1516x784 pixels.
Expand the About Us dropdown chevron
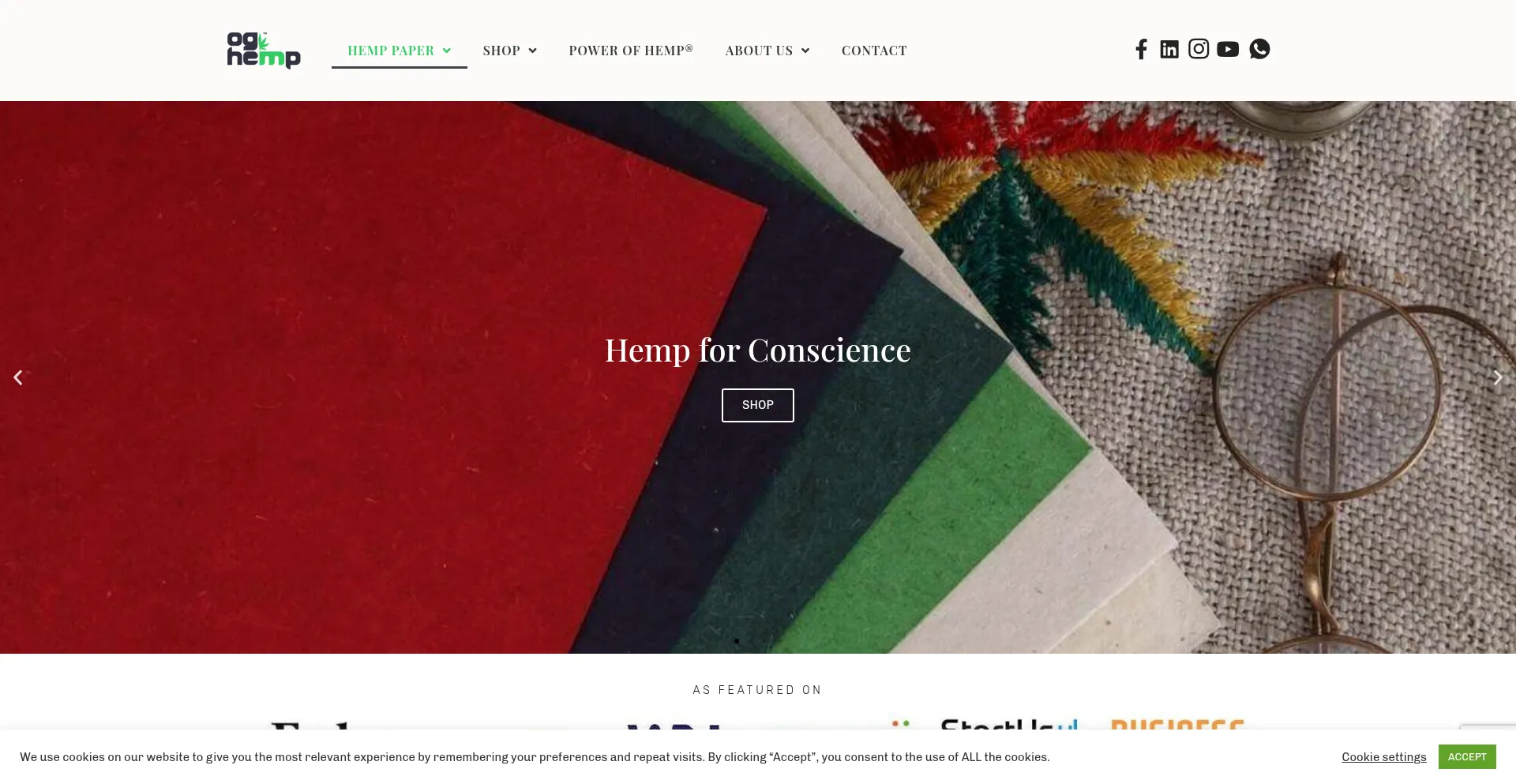tap(805, 51)
